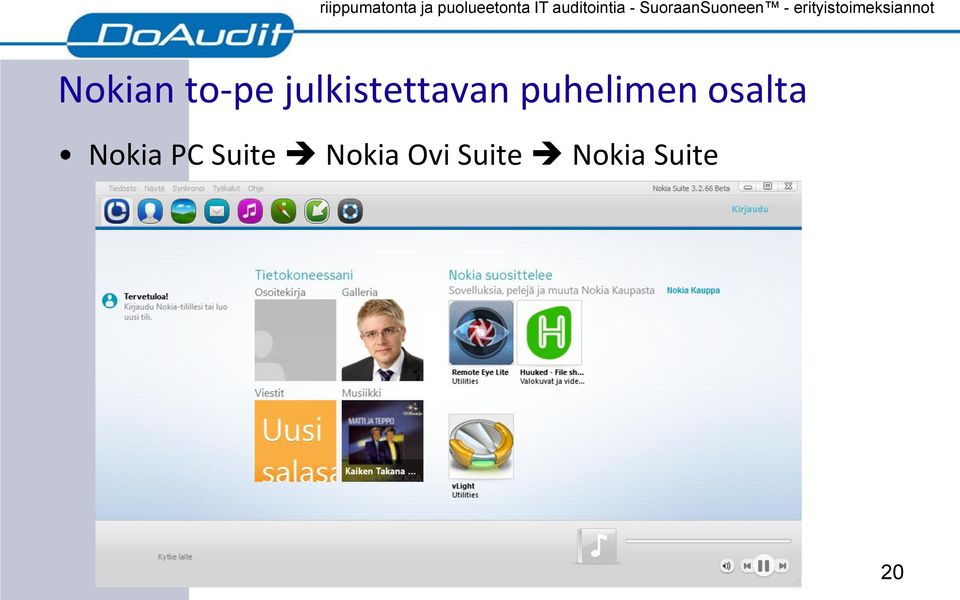Viewport: 960px width, 600px height.
Task: Pause the music playback
Action: point(763,566)
